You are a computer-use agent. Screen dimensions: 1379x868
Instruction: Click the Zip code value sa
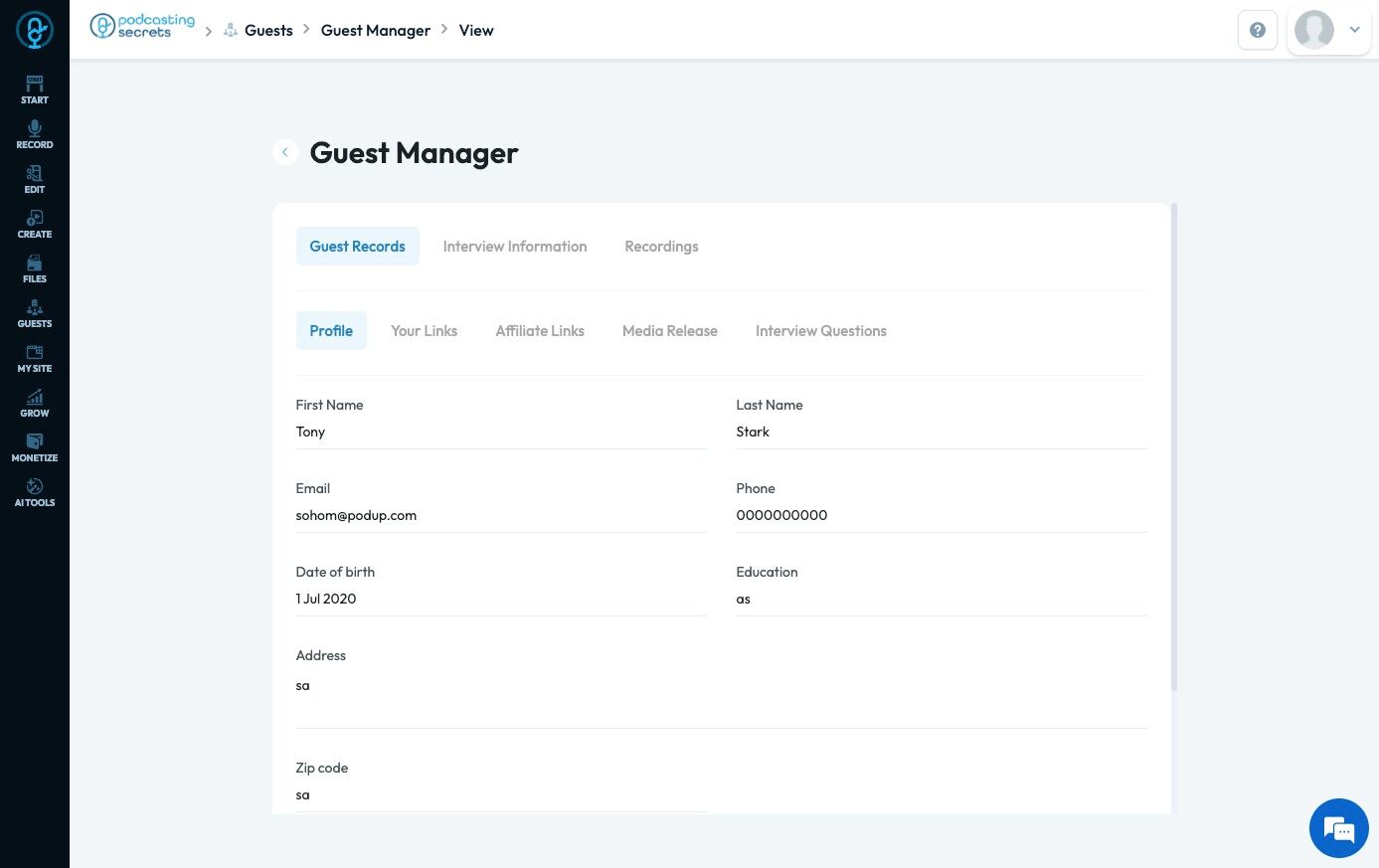[303, 794]
